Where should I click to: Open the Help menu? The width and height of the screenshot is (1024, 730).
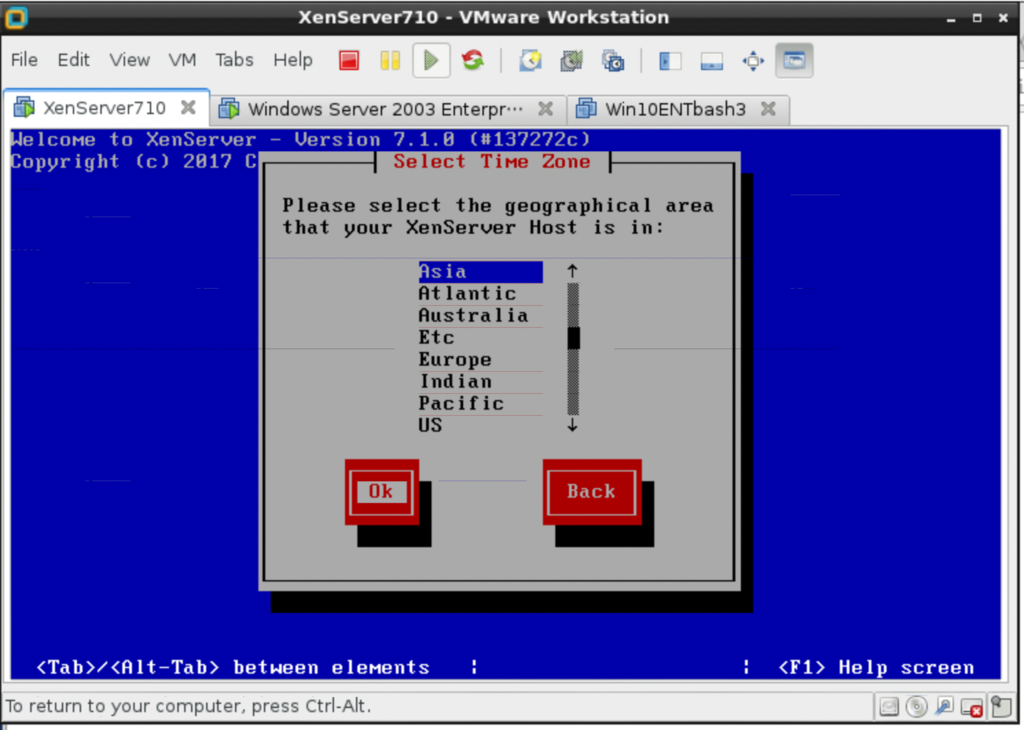(293, 60)
